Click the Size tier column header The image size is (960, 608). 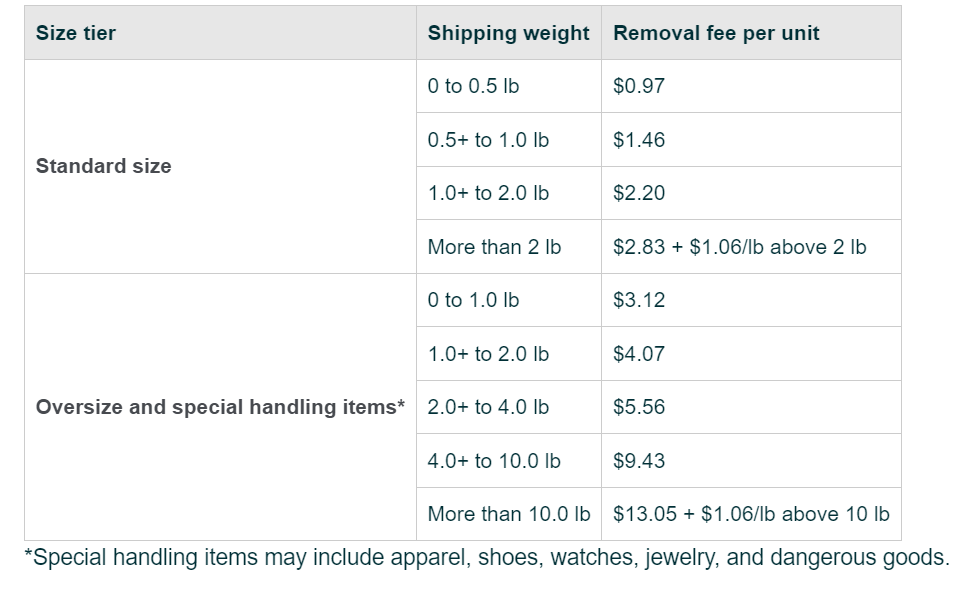pyautogui.click(x=75, y=33)
